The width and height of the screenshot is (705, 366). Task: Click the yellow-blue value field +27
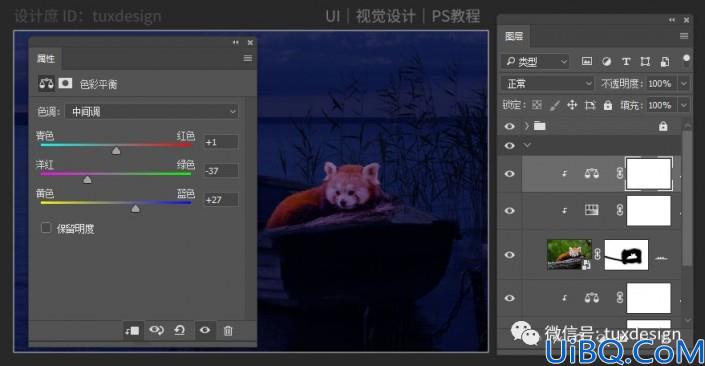point(221,200)
